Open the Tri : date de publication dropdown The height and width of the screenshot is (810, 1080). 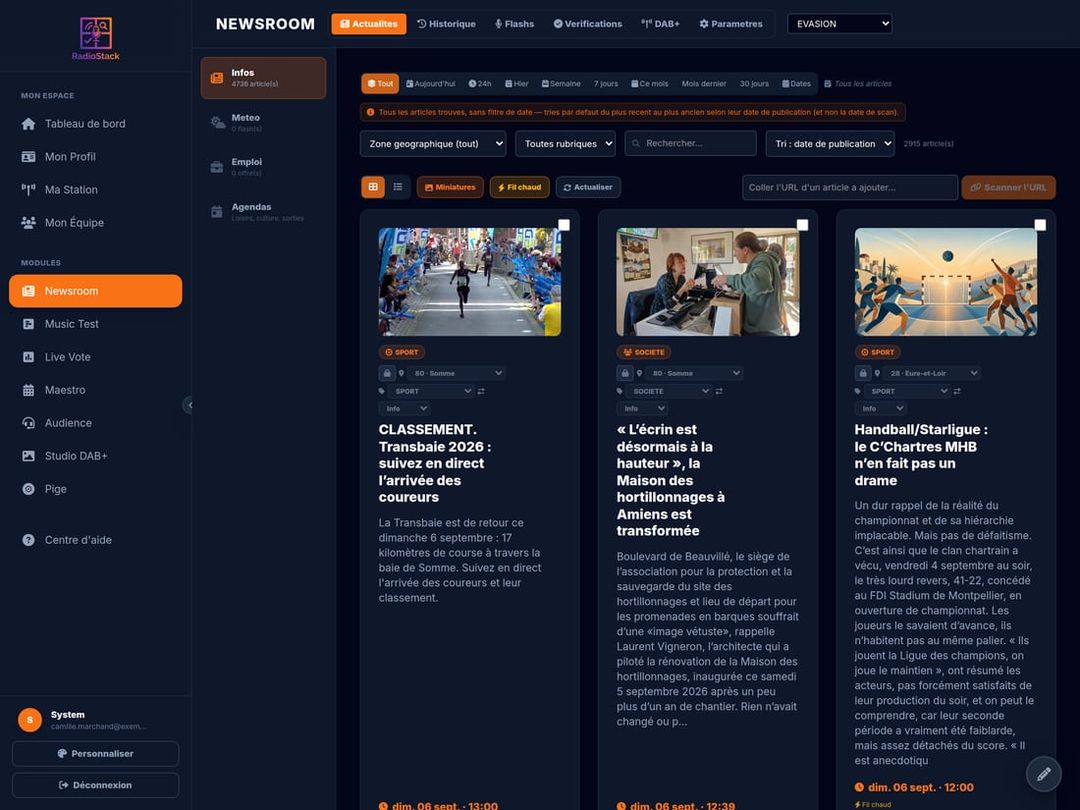(x=830, y=144)
